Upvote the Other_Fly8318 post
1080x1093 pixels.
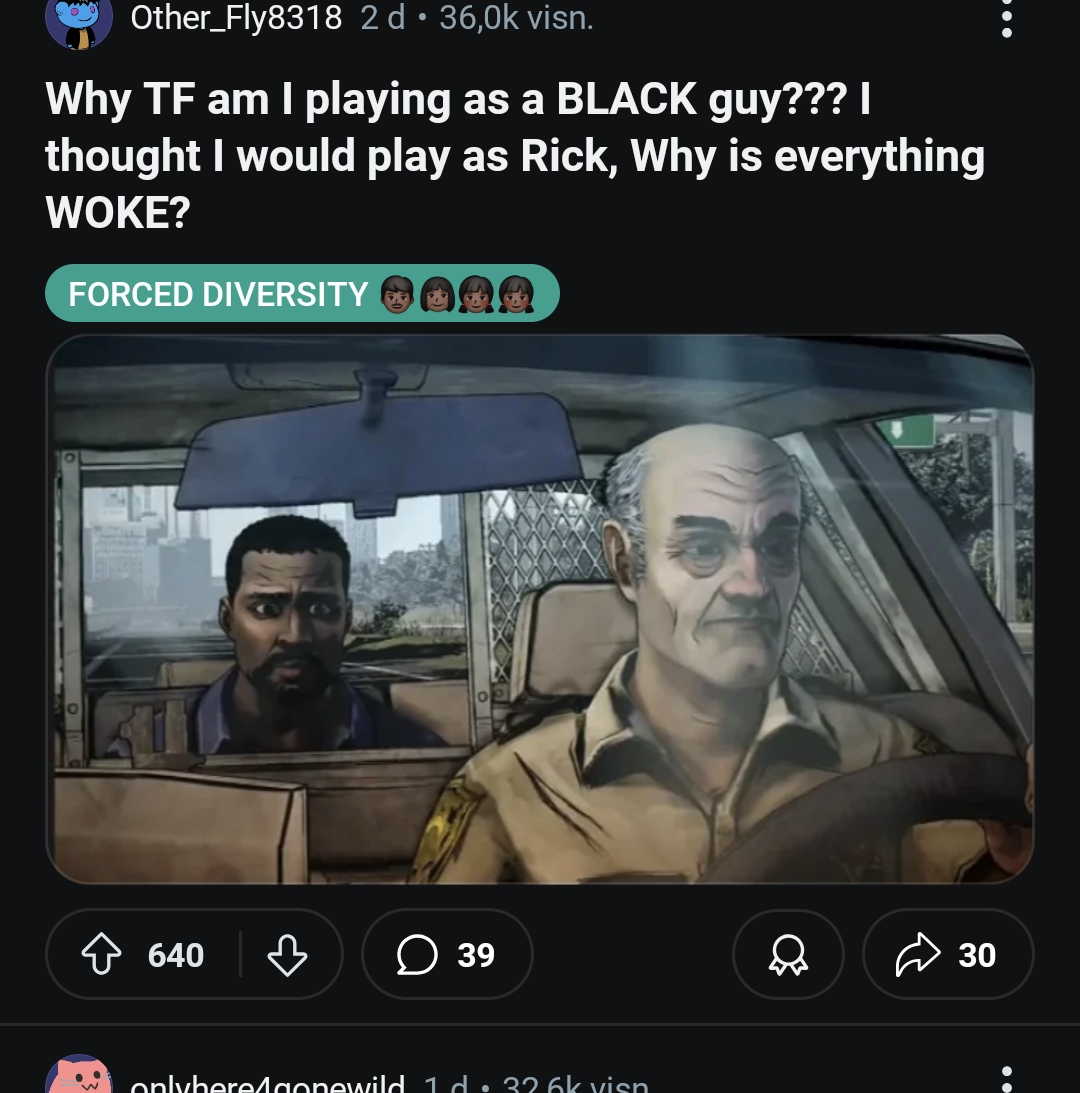coord(102,954)
